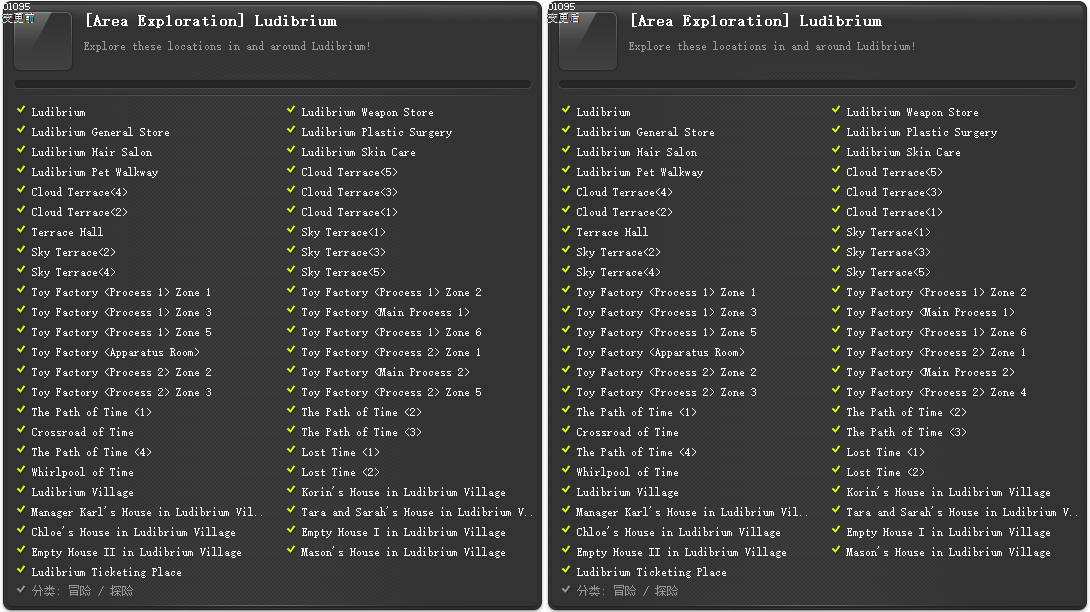Click right panel's Whirlpool of Time checkmark
This screenshot has width=1090, height=612.
pyautogui.click(x=566, y=471)
